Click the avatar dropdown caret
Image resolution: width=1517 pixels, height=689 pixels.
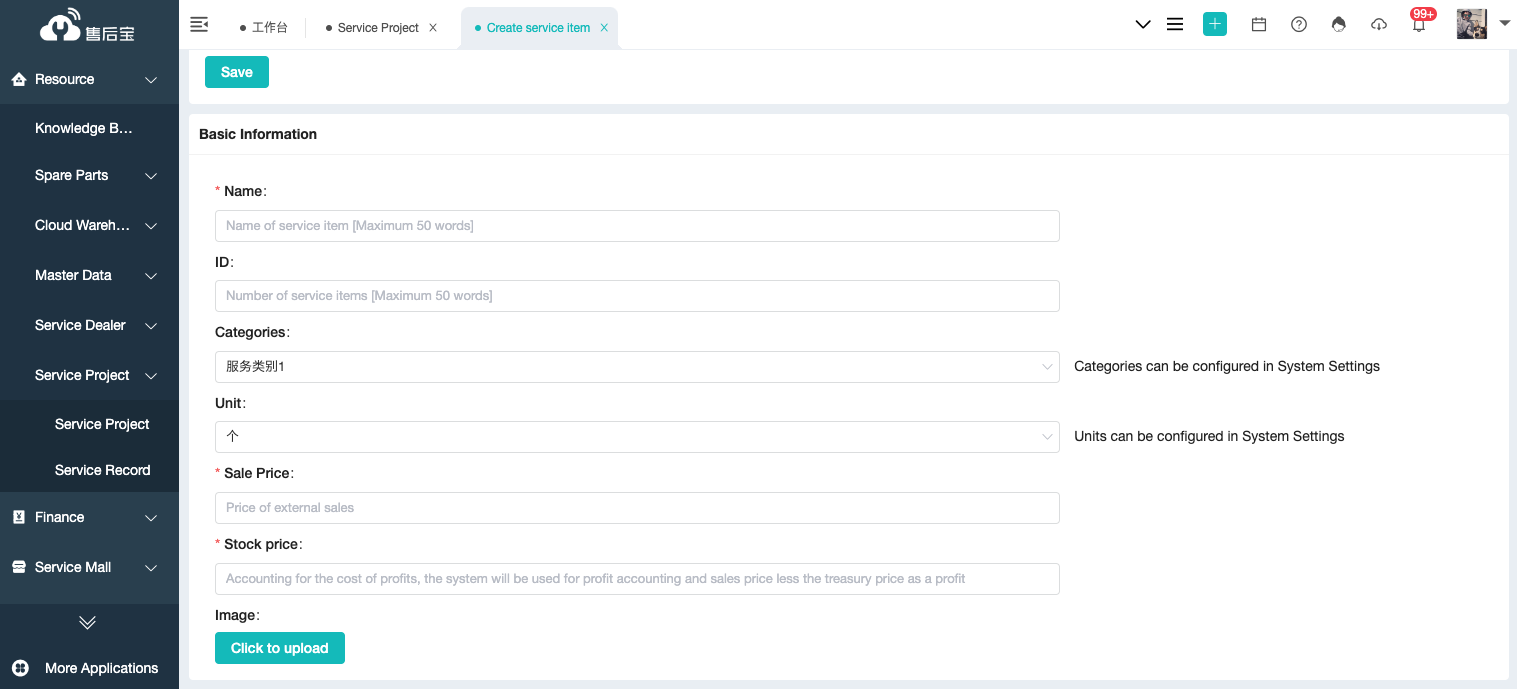click(1504, 22)
